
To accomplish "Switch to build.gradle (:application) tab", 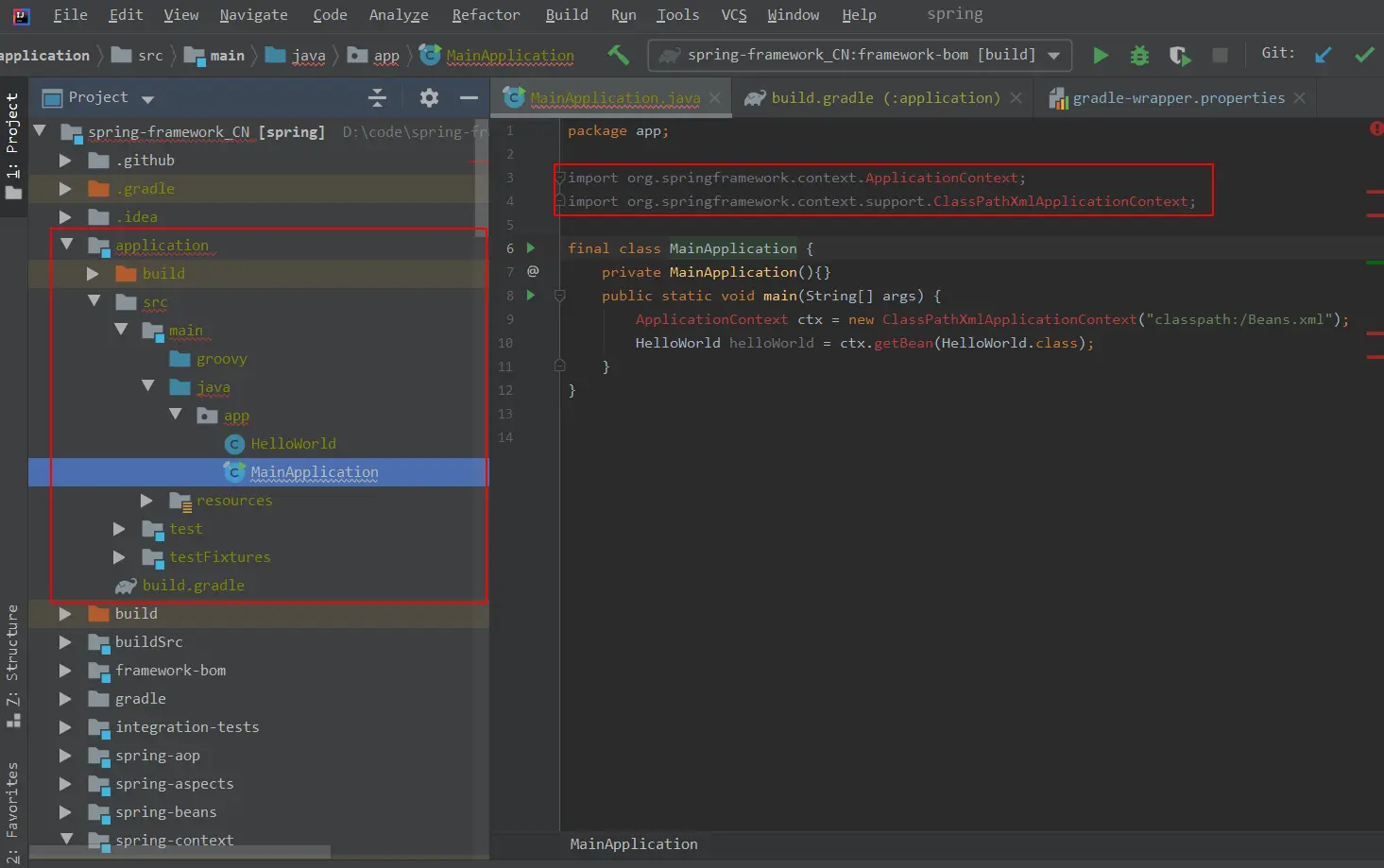I will tap(884, 98).
